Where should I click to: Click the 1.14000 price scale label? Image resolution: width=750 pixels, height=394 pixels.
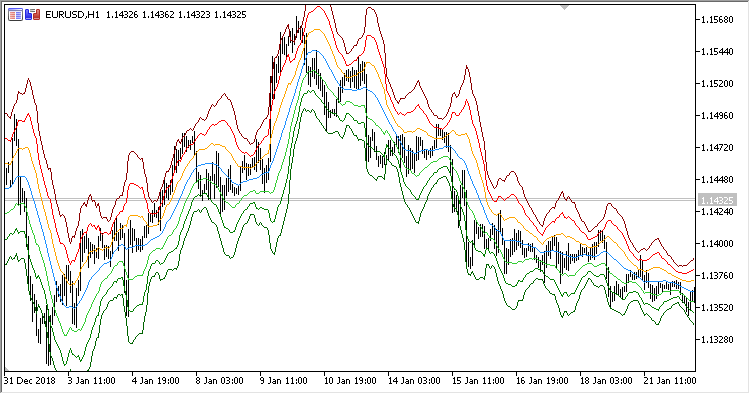pos(717,244)
